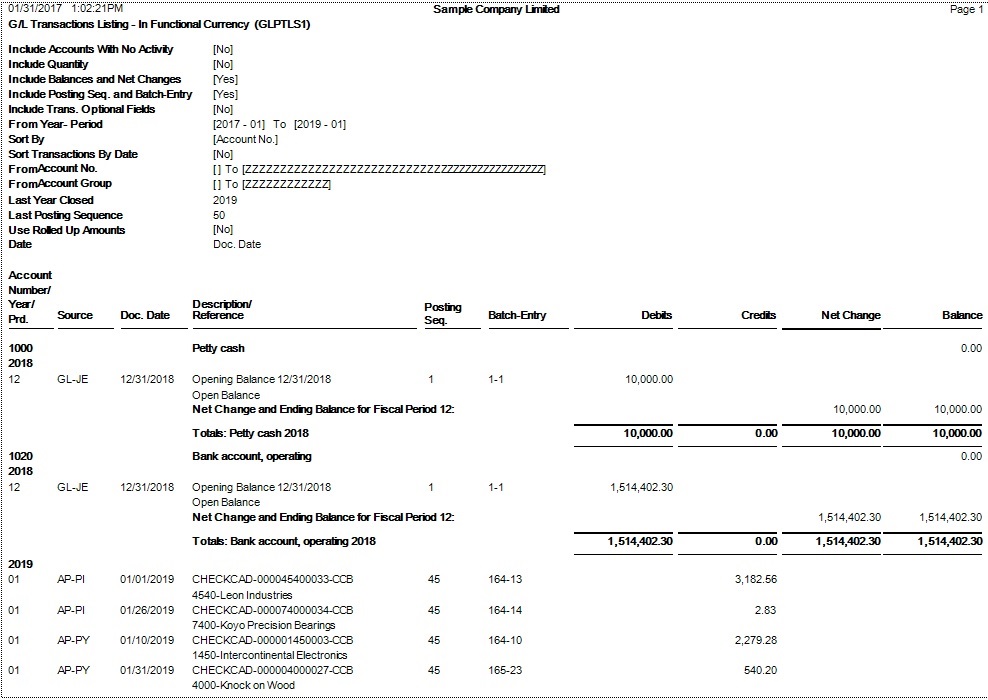Click Totals: Petty cash 2018 line

[x=250, y=433]
